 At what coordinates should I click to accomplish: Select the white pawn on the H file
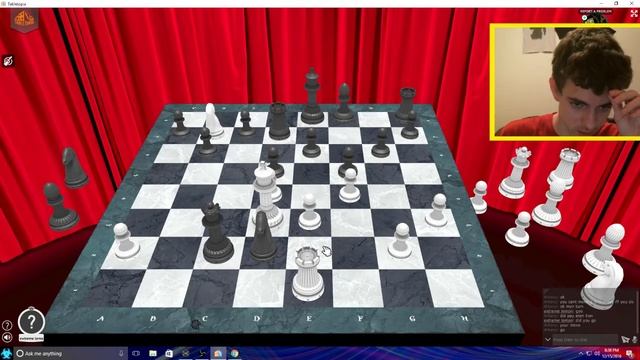(438, 210)
